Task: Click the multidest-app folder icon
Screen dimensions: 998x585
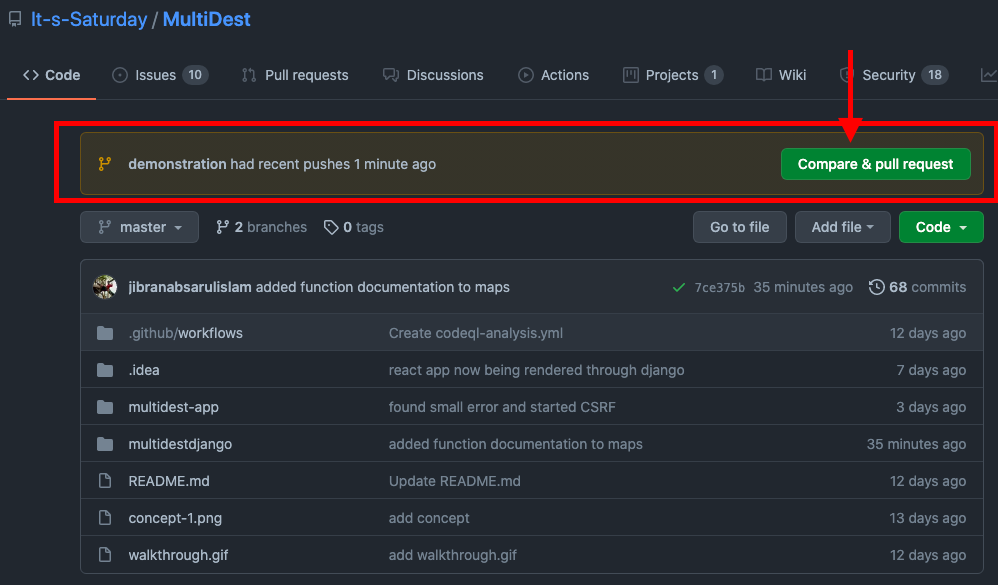Action: tap(105, 407)
